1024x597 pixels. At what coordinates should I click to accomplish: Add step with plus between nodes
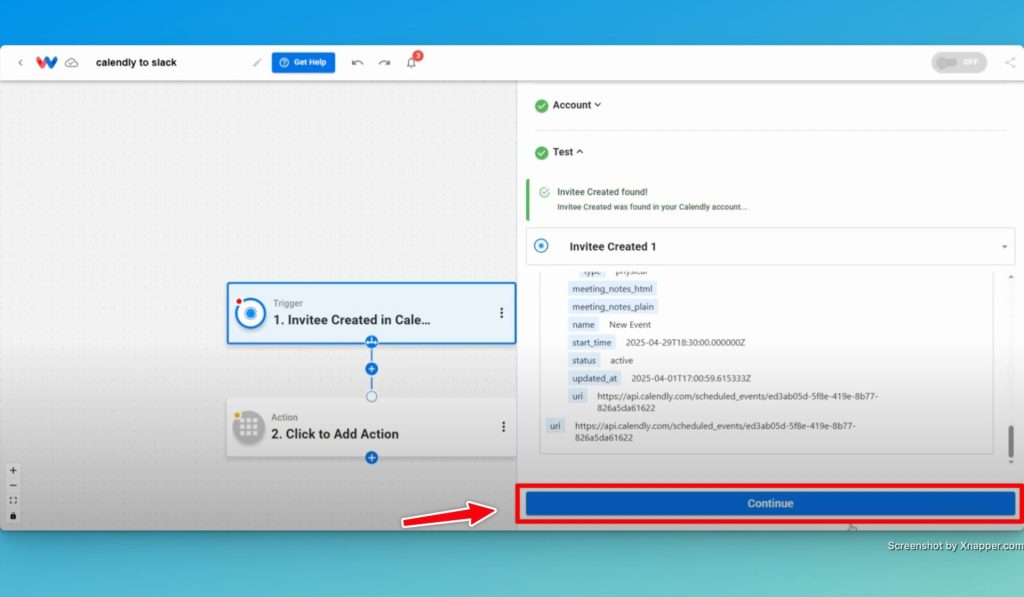coord(372,369)
